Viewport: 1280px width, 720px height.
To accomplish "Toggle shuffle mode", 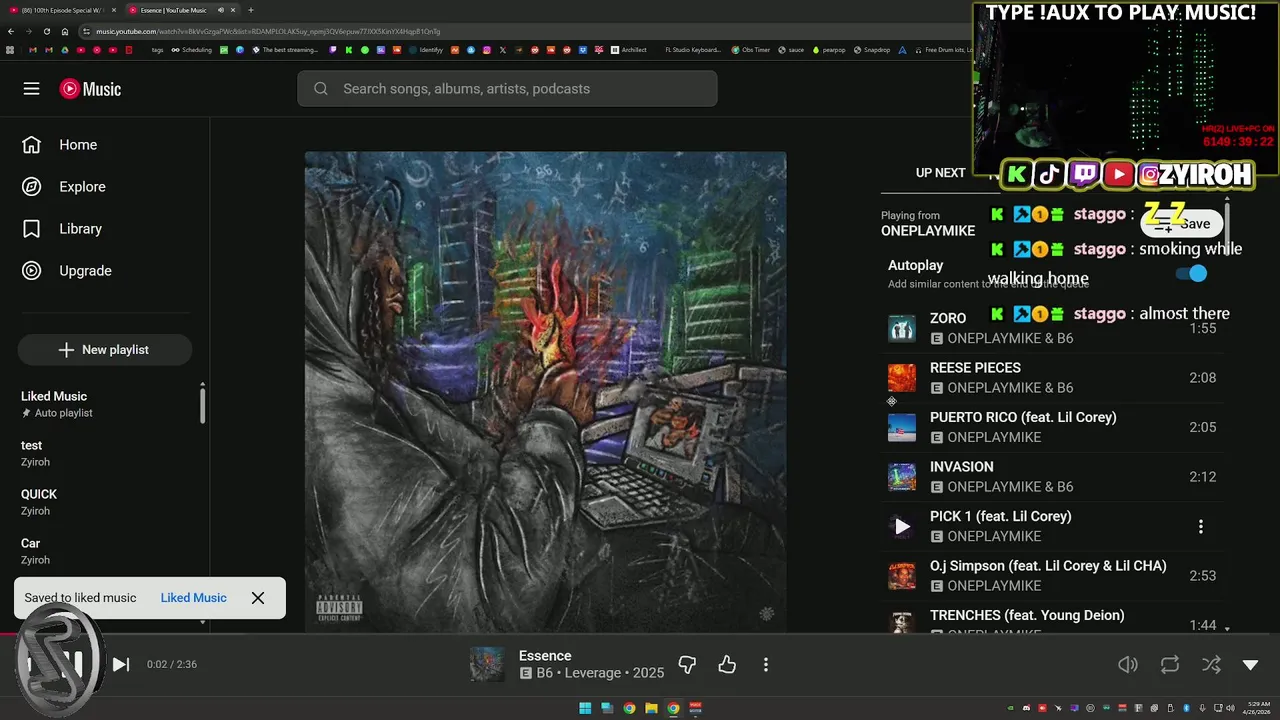I will point(1210,665).
